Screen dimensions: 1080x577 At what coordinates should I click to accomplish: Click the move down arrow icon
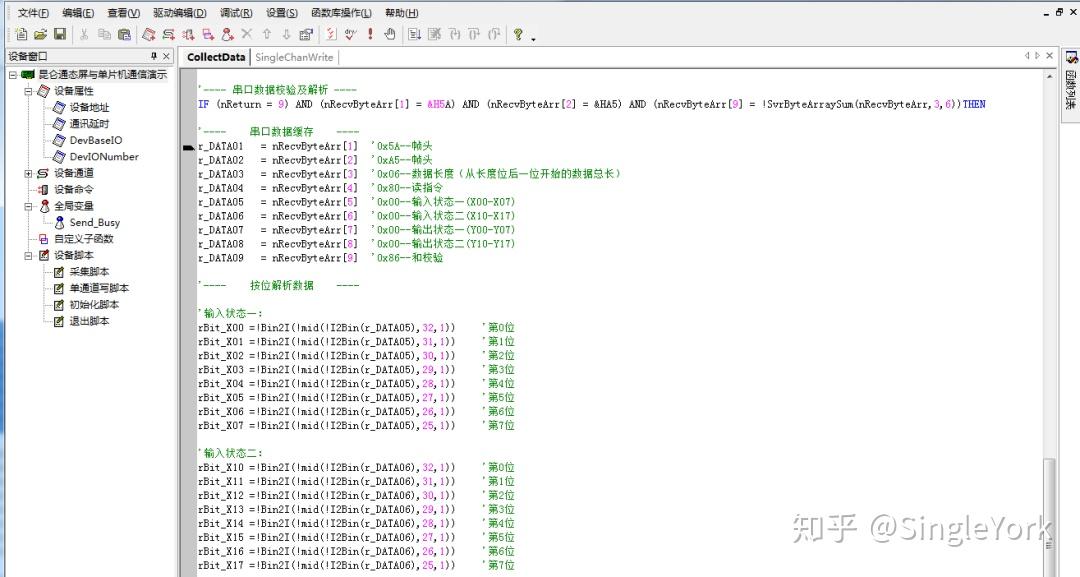tap(287, 34)
